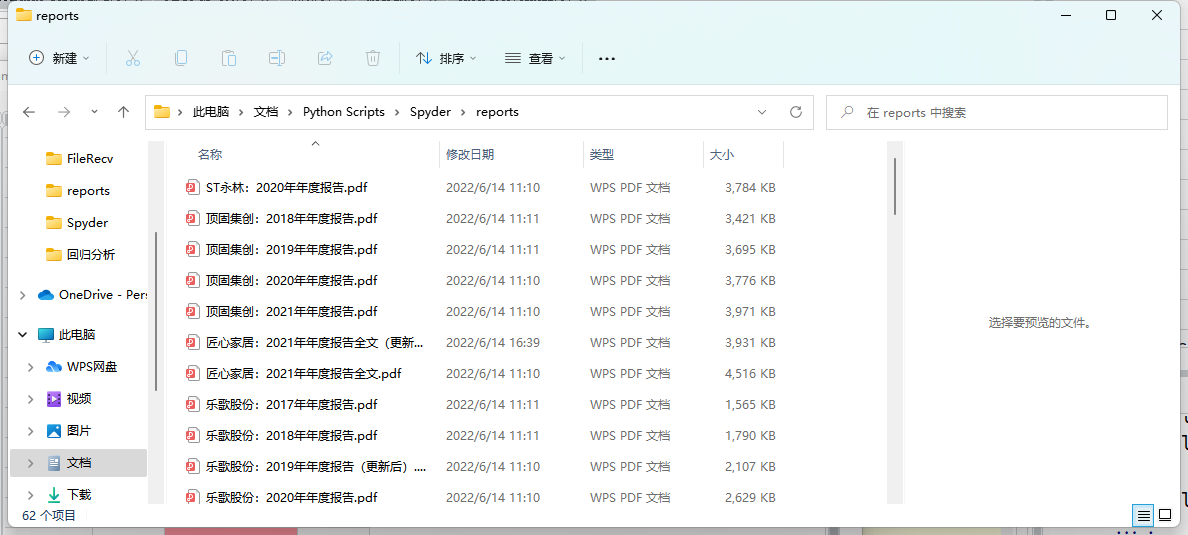Click PDF icon of 乐歌股份：2020年年度报告.pdf
The width and height of the screenshot is (1188, 535).
(x=192, y=498)
